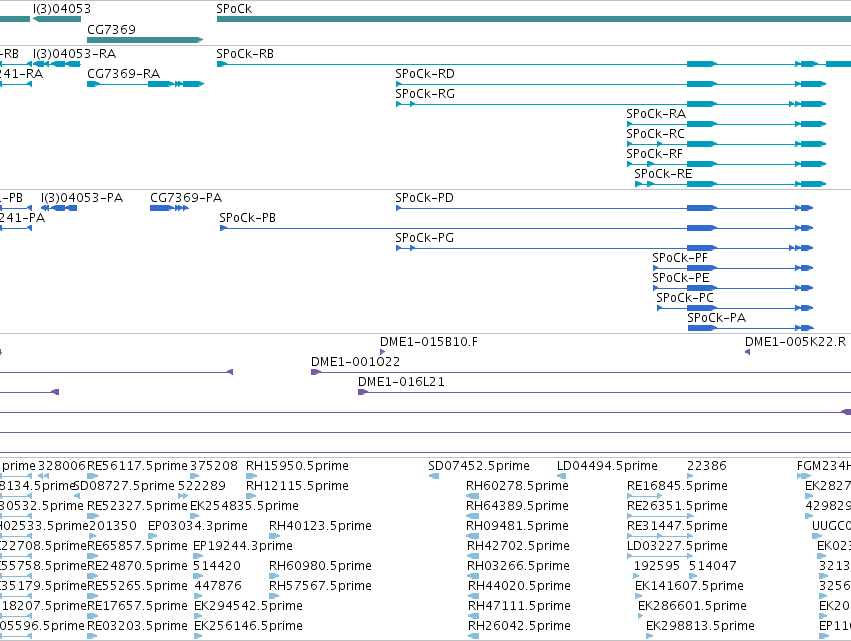Select the RH60980.5prime EST label
The width and height of the screenshot is (851, 641).
(320, 566)
